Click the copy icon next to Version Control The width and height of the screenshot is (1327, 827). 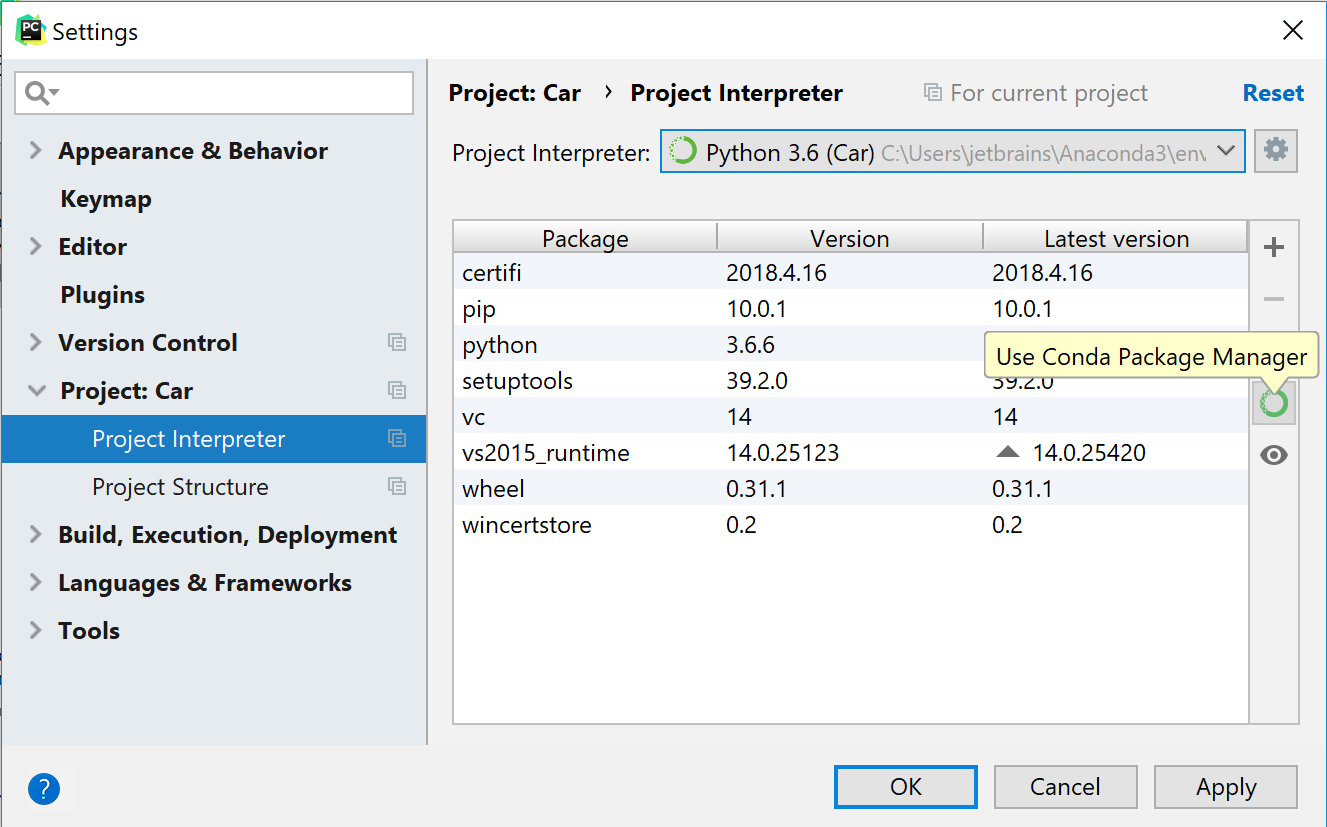(397, 342)
